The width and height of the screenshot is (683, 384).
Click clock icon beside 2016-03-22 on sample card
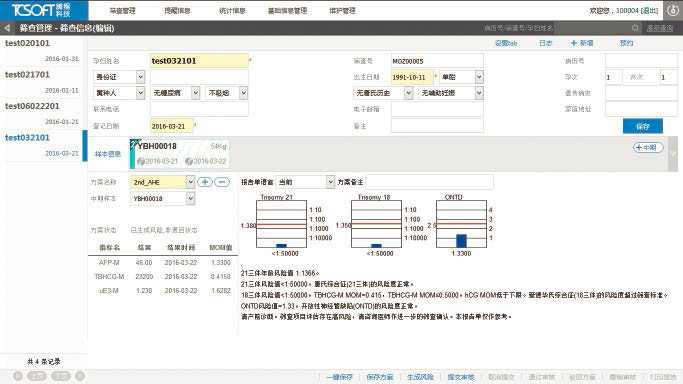pyautogui.click(x=189, y=162)
